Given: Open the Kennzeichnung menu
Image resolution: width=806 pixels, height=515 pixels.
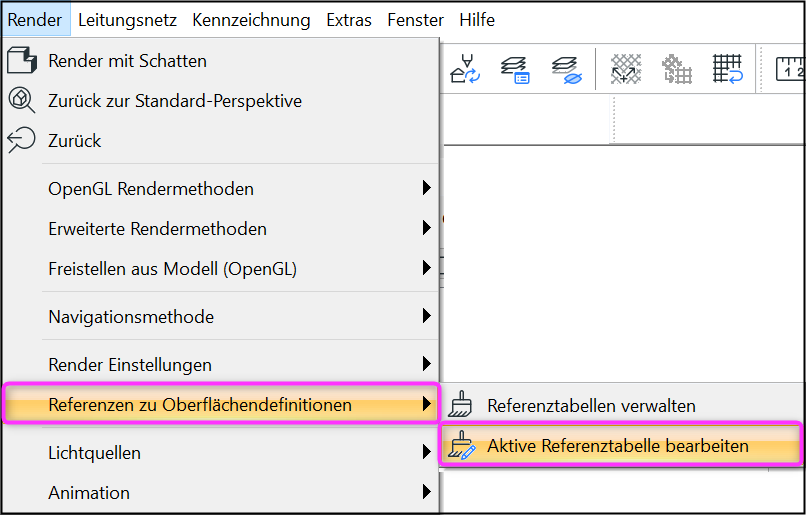Looking at the screenshot, I should click(251, 20).
